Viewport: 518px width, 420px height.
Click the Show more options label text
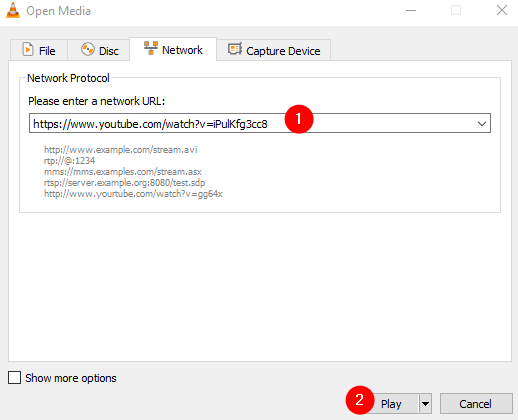click(x=71, y=378)
